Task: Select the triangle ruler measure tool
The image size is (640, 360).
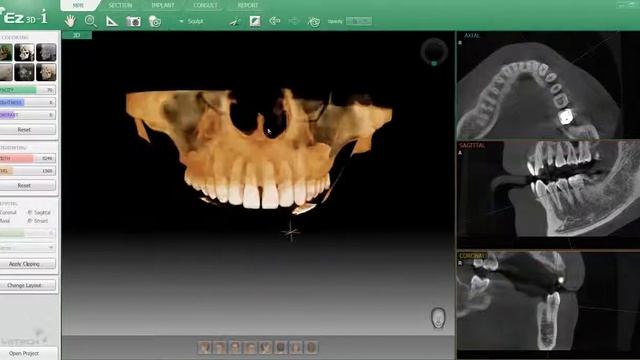Action: [x=112, y=21]
